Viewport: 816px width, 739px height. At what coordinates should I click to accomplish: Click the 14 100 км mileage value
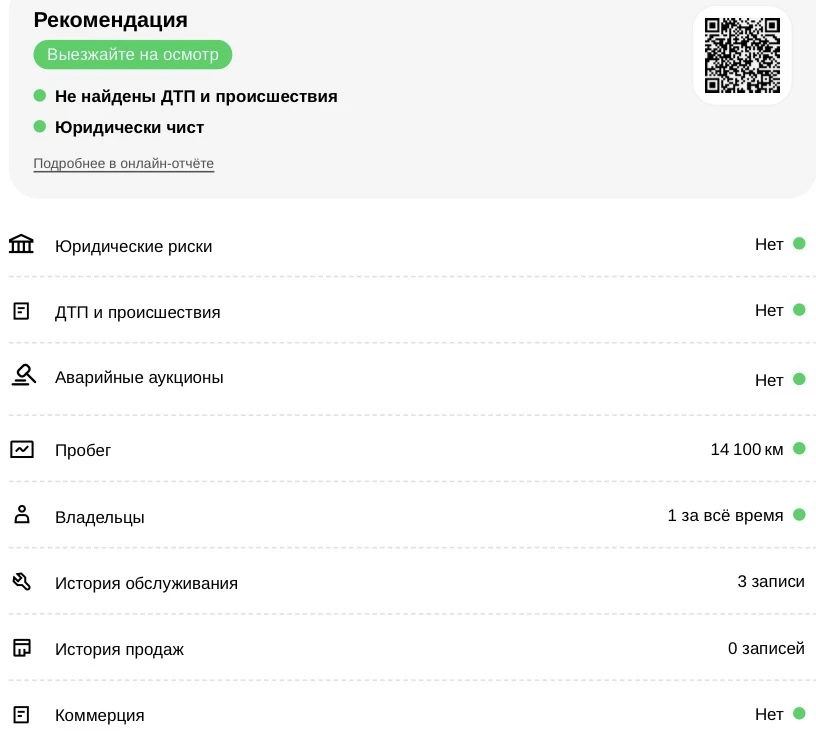pyautogui.click(x=747, y=449)
